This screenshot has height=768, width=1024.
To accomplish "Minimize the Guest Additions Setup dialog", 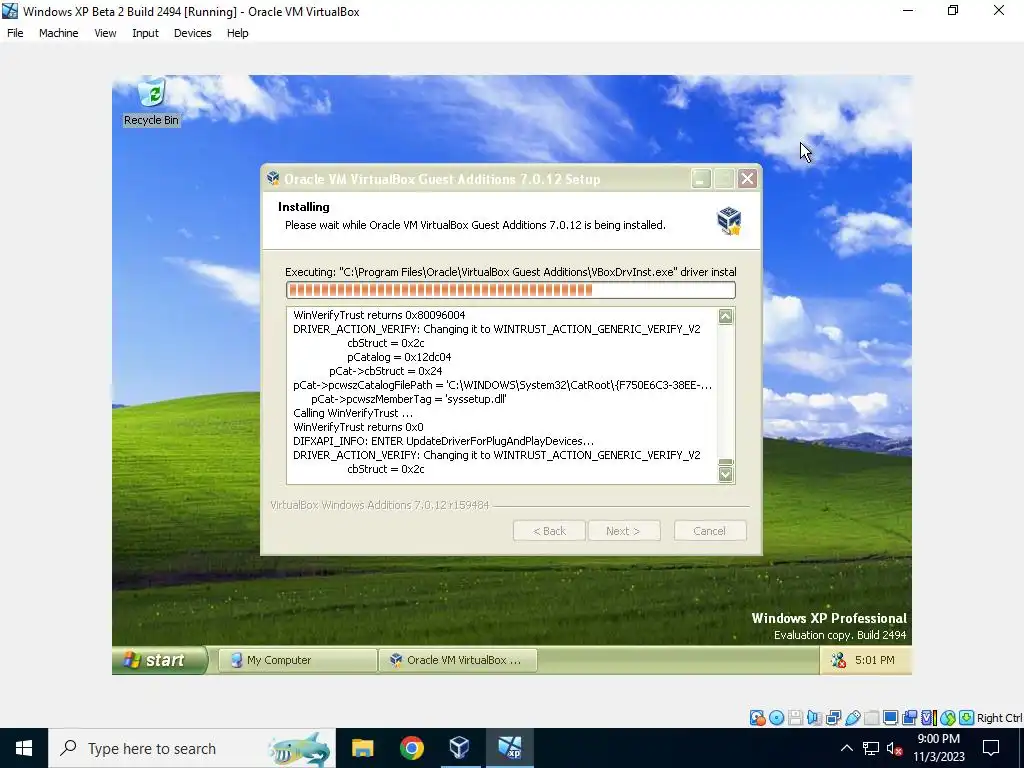I will click(701, 179).
